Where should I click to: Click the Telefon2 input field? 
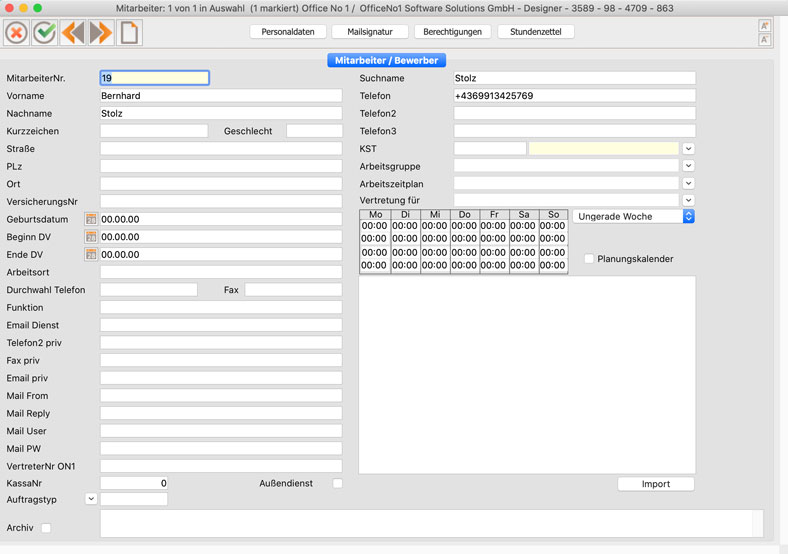pyautogui.click(x=575, y=113)
